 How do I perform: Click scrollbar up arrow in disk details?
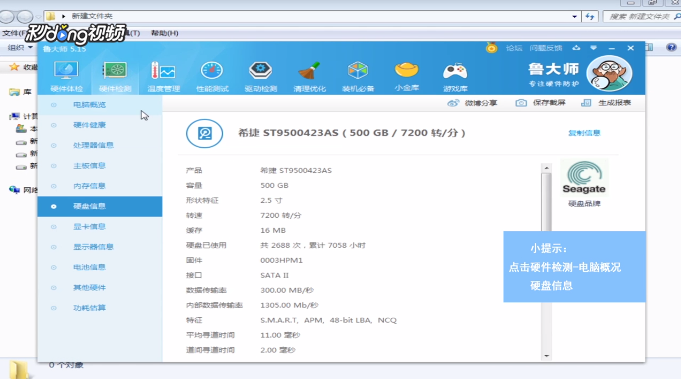(546, 168)
